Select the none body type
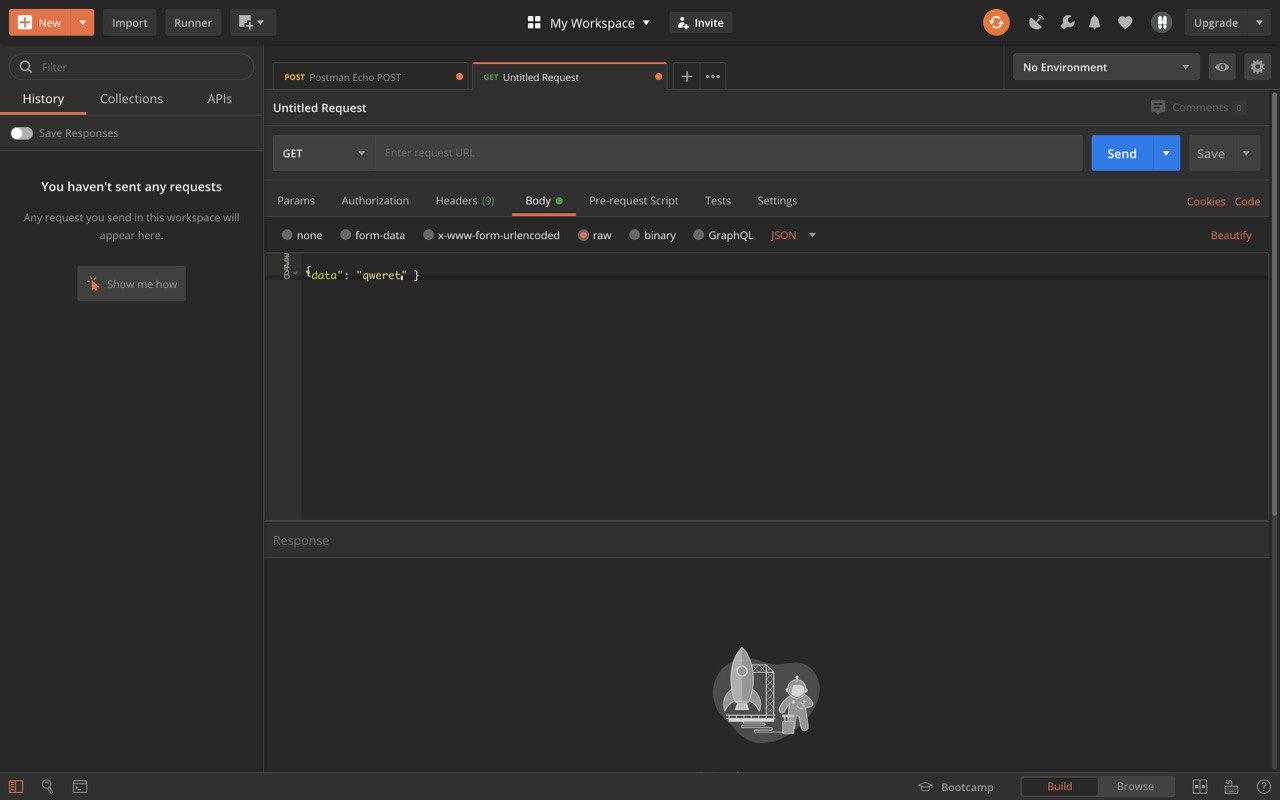This screenshot has height=800, width=1280. [x=287, y=235]
